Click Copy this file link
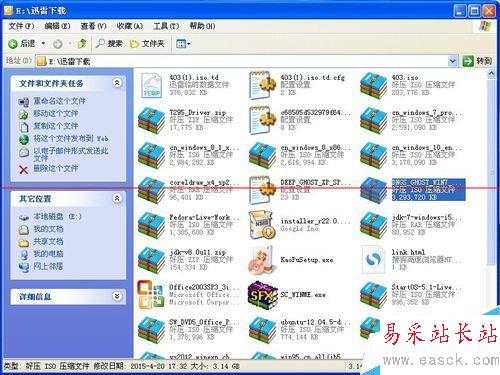This screenshot has width=500, height=375. tap(55, 126)
